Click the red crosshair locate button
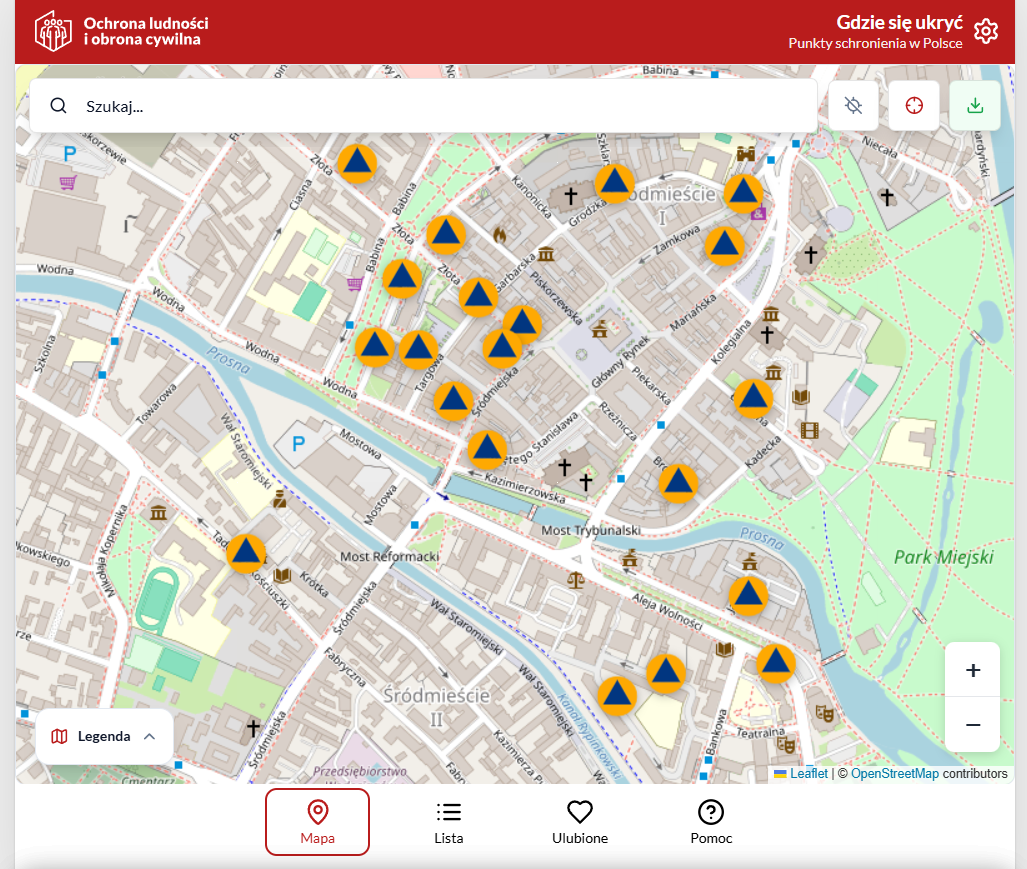The width and height of the screenshot is (1027, 869). 914,106
